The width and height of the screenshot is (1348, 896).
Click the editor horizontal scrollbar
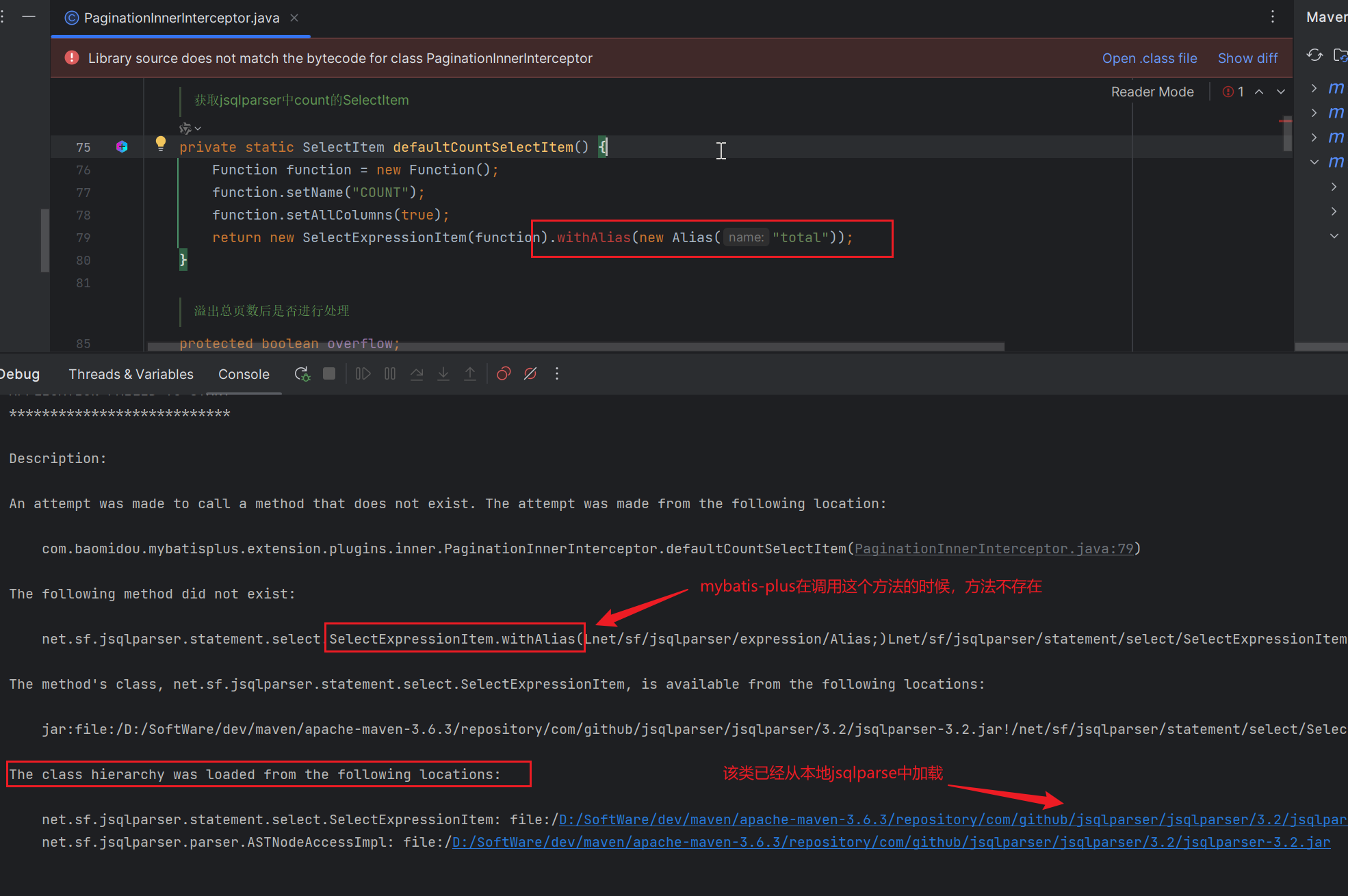tap(575, 347)
